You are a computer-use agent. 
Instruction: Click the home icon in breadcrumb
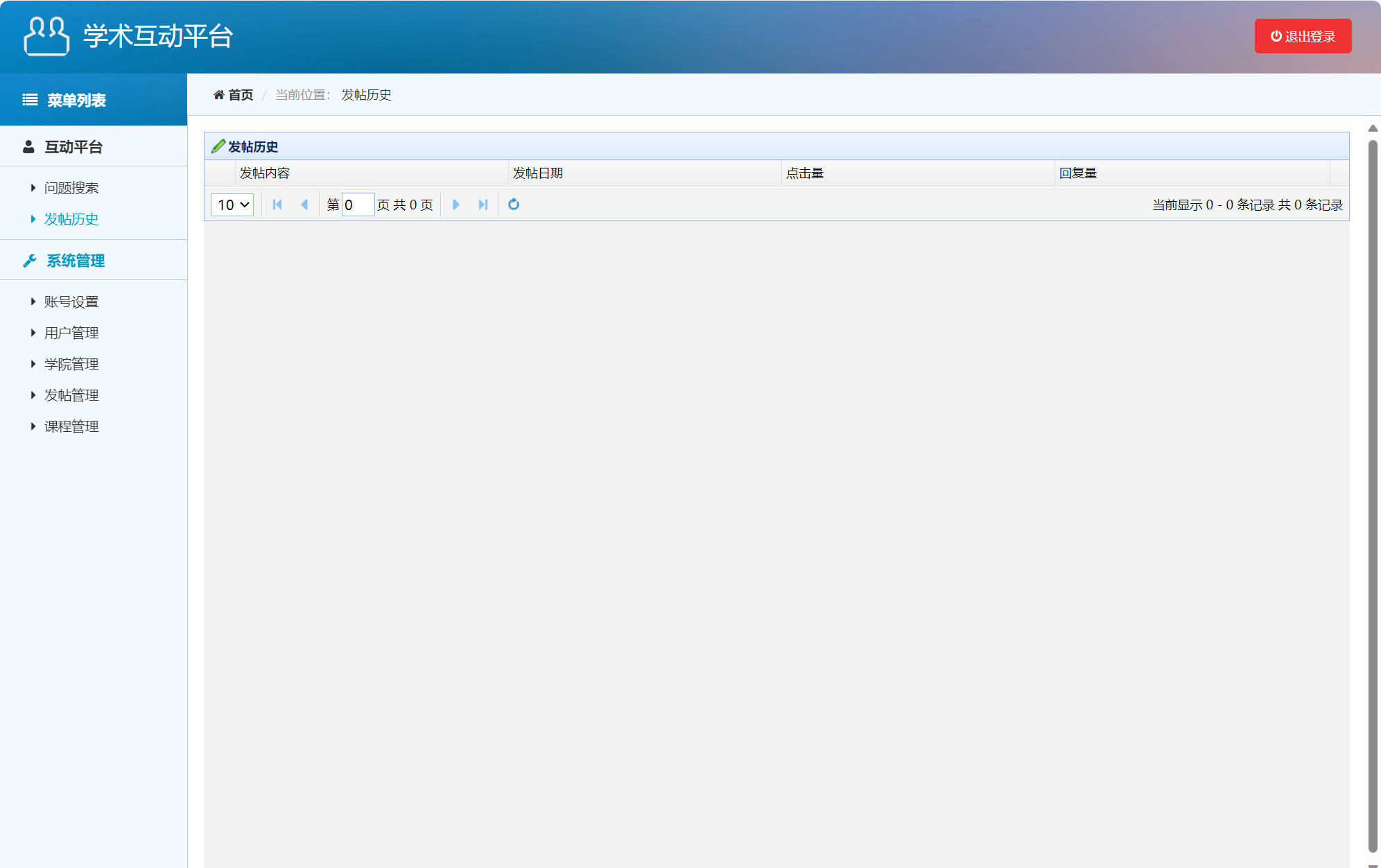coord(218,95)
